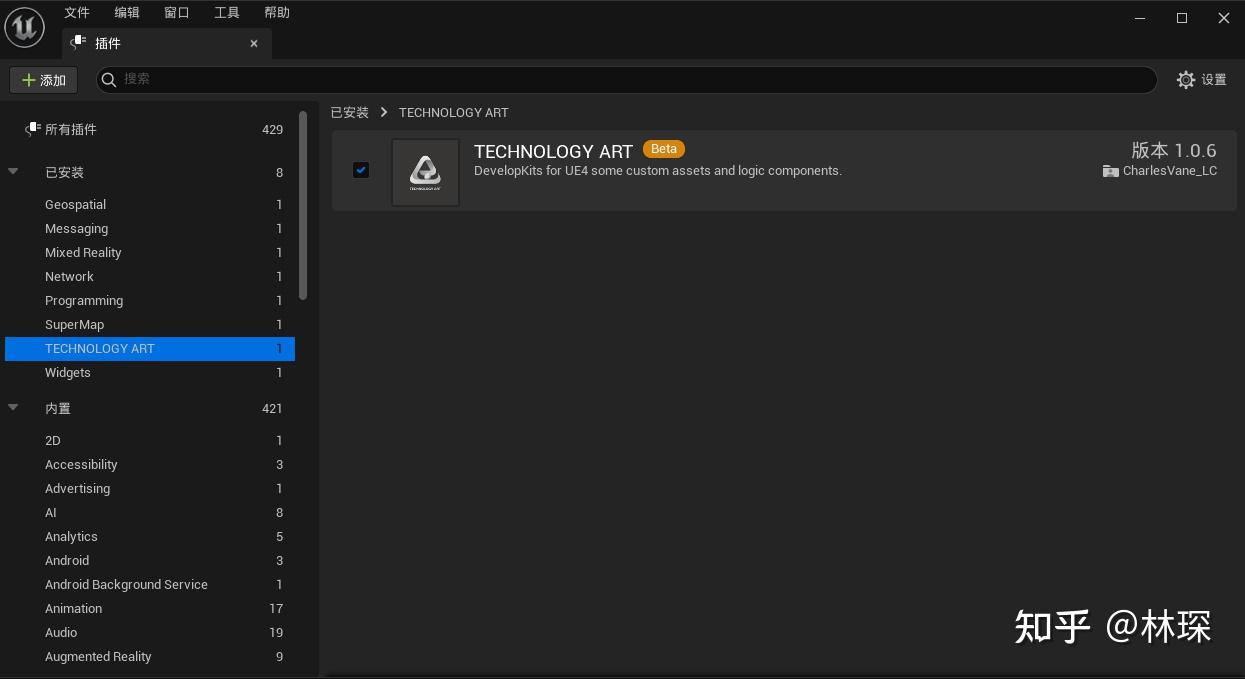Open the 编辑 menu
This screenshot has width=1245, height=679.
click(126, 12)
